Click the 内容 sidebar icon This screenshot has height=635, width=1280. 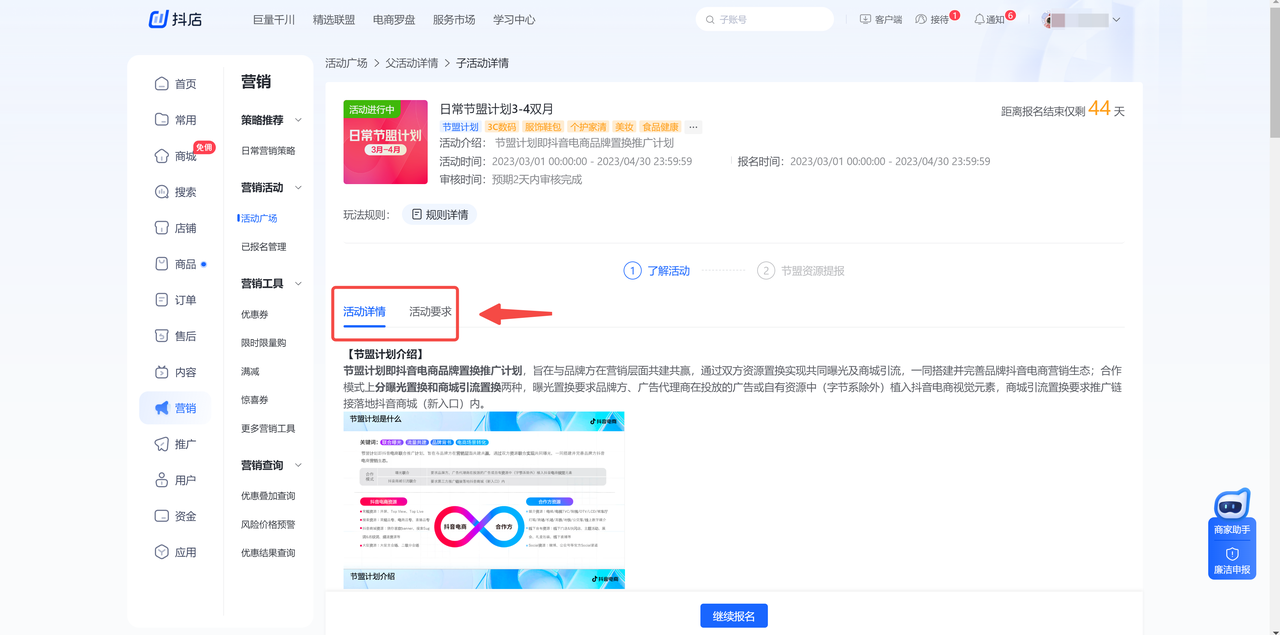pyautogui.click(x=162, y=372)
